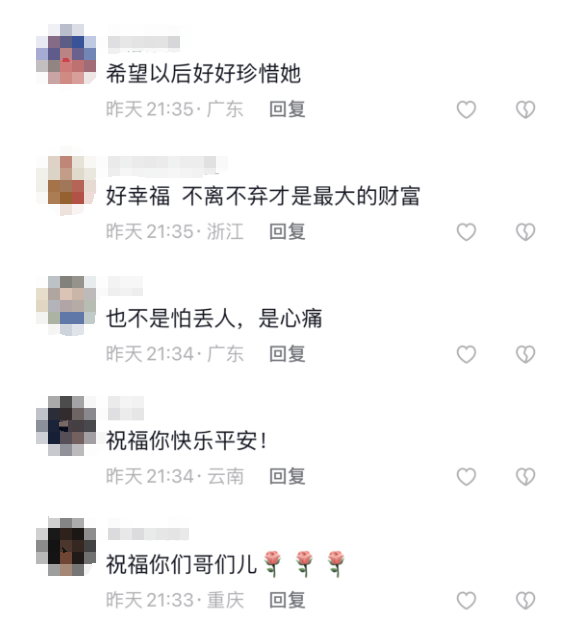Image resolution: width=566 pixels, height=625 pixels.
Task: Like the comment 希望以后好好珍惜她
Action: pyautogui.click(x=466, y=110)
